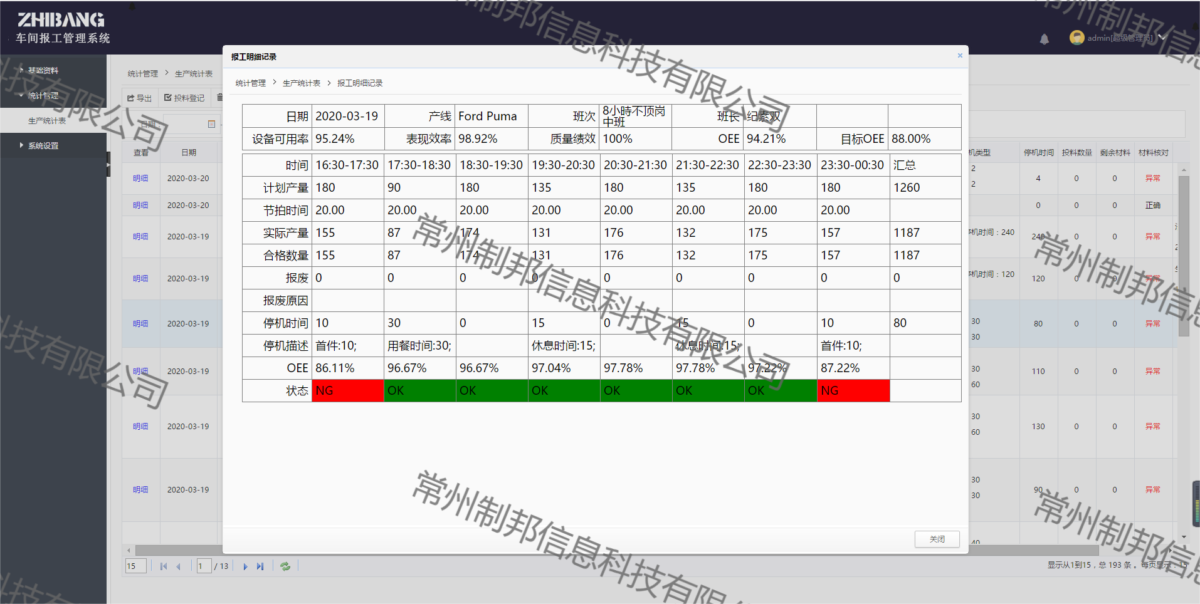Image resolution: width=1200 pixels, height=604 pixels.
Task: Click 生产统计表 in dialog breadcrumb
Action: point(301,83)
